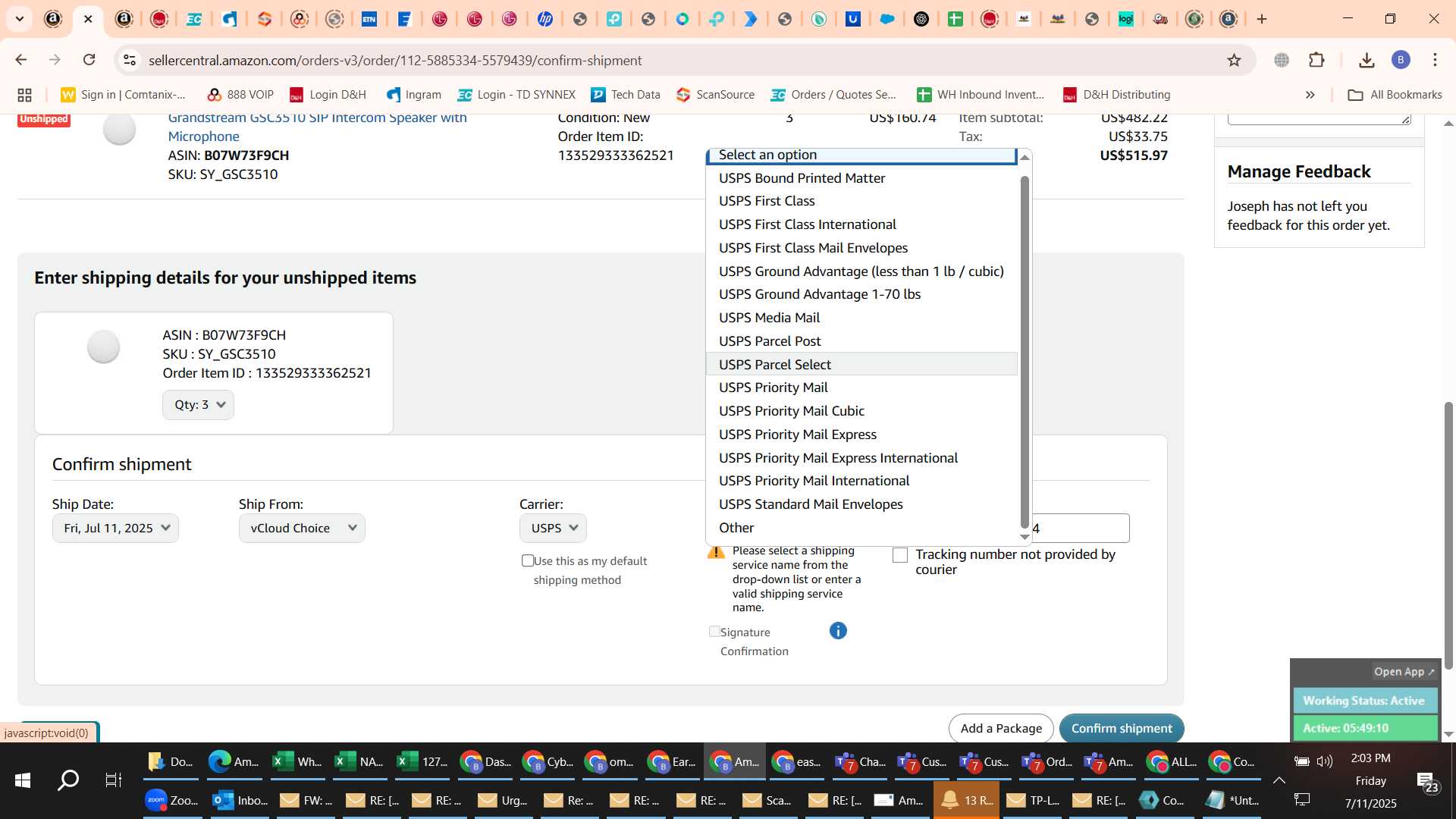Open the Do... File Explorer taskbar window
This screenshot has width=1456, height=819.
click(171, 762)
